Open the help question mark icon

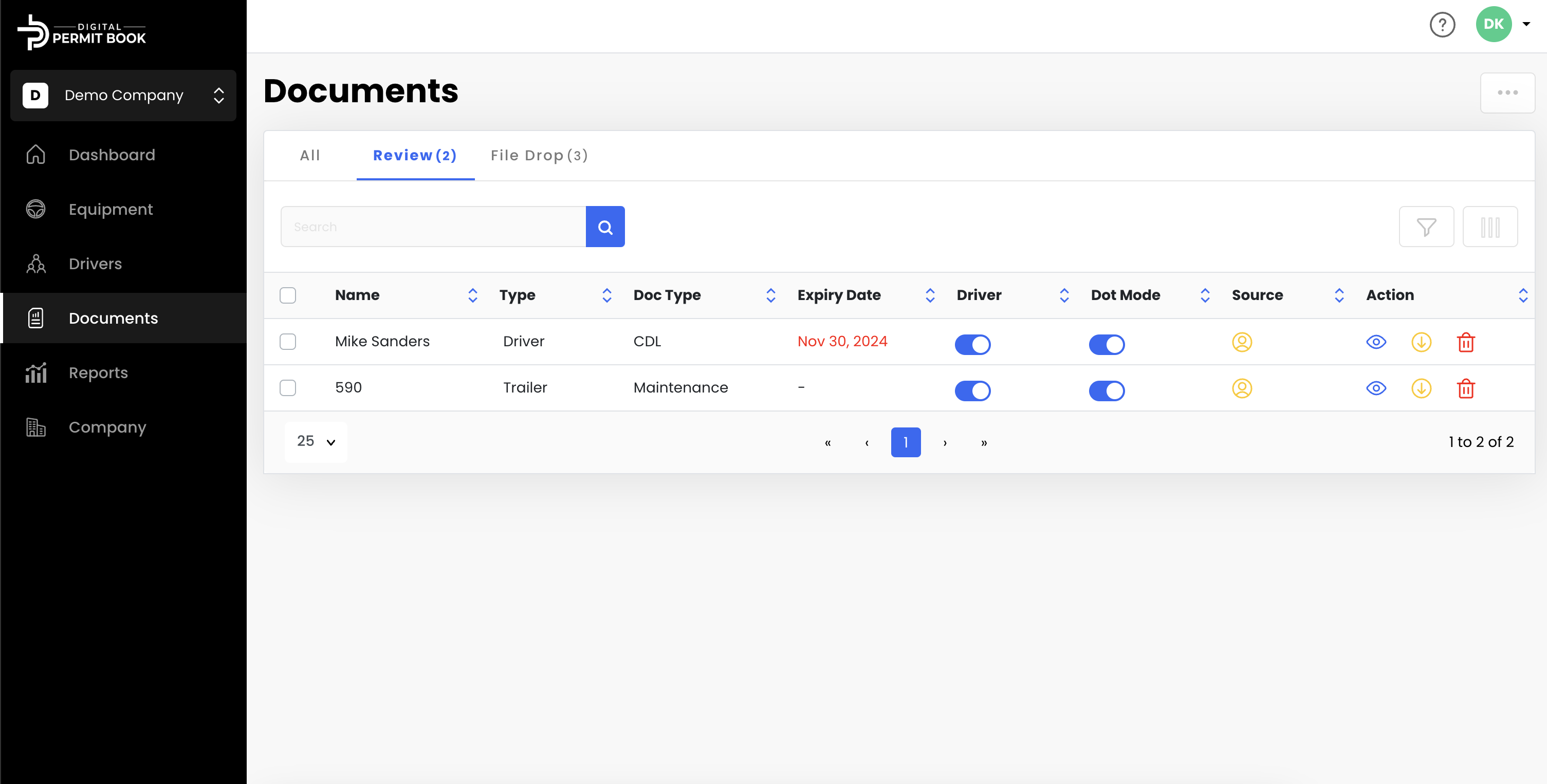click(x=1442, y=25)
